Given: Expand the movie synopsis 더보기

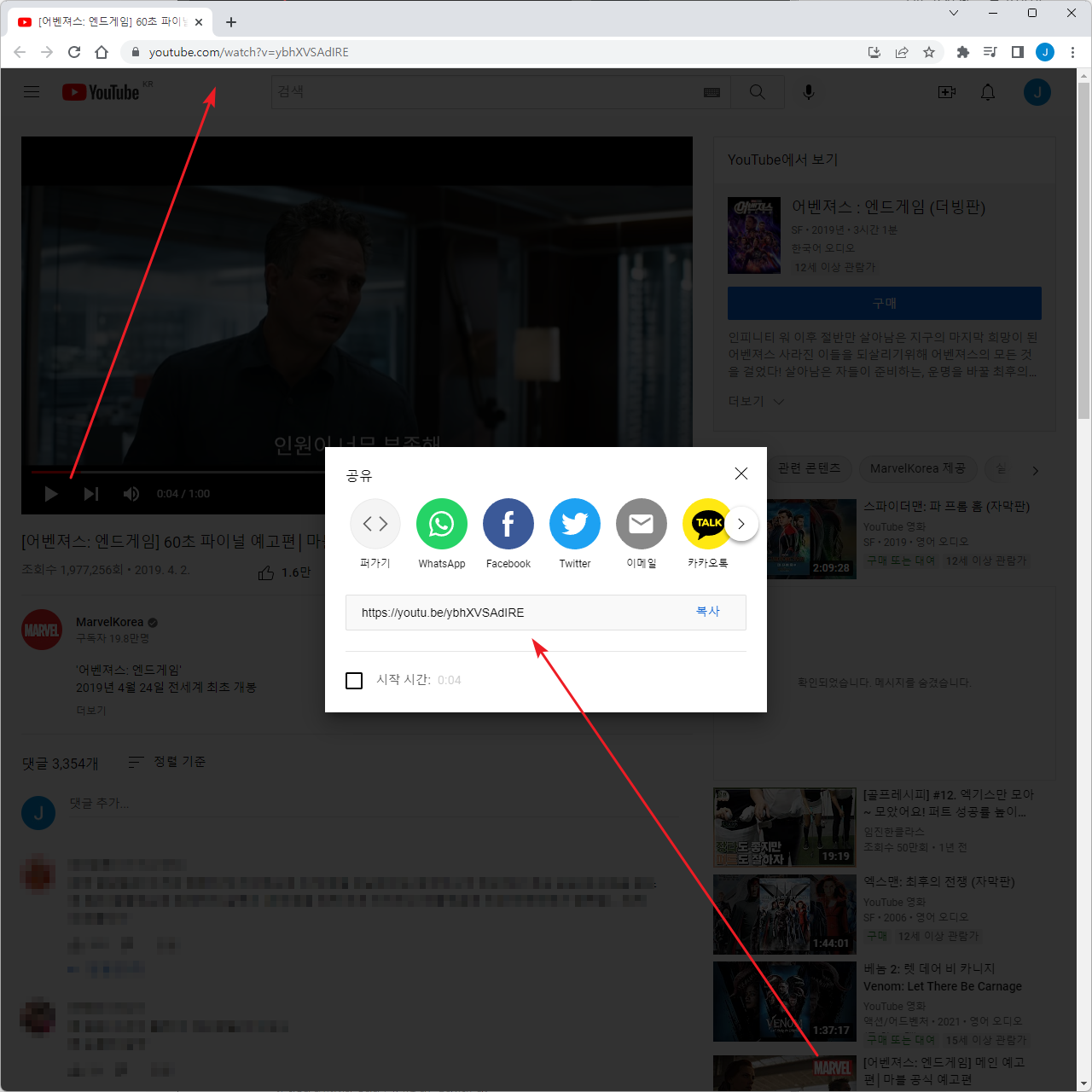Looking at the screenshot, I should pos(755,401).
